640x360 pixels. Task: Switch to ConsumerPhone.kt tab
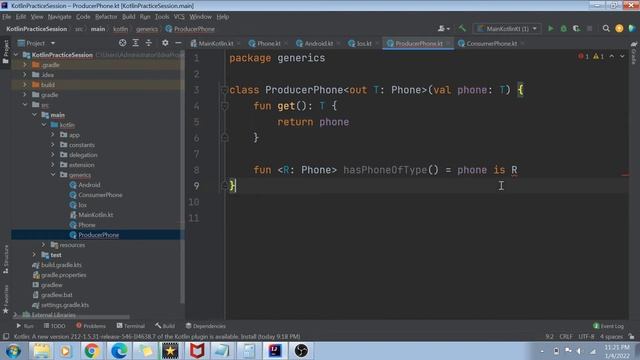click(491, 43)
